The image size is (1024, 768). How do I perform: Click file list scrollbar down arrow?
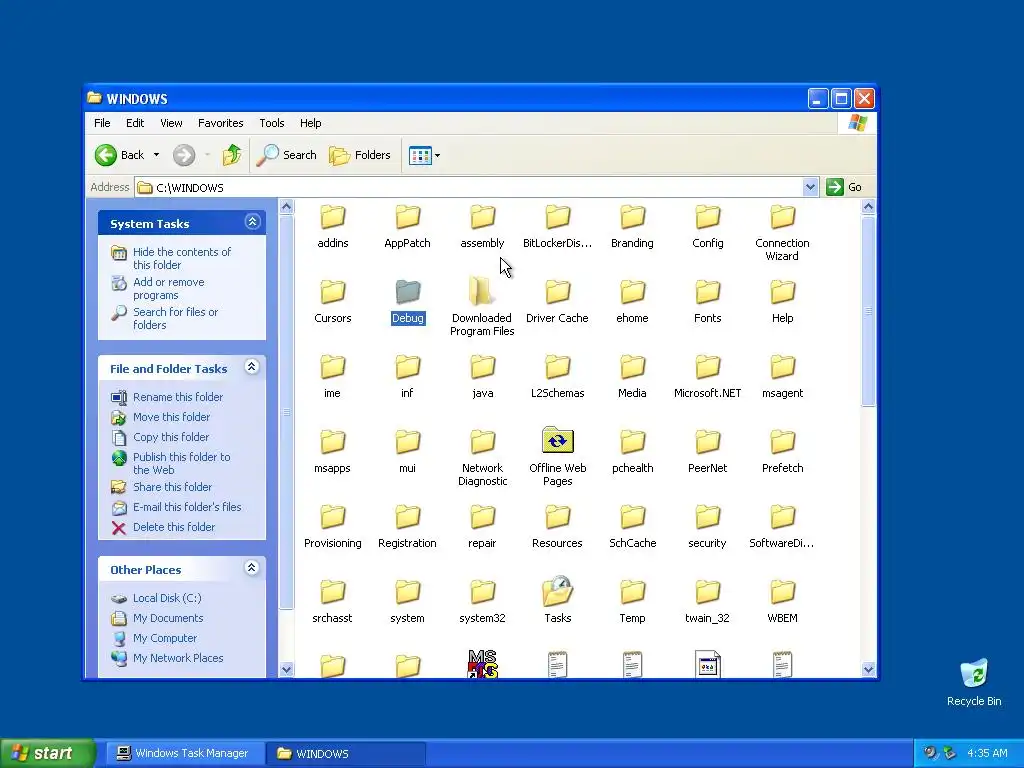868,669
